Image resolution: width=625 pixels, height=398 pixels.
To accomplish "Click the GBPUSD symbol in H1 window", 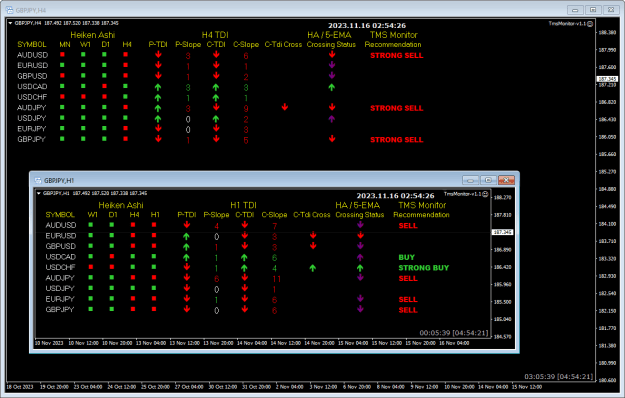I will pos(61,246).
